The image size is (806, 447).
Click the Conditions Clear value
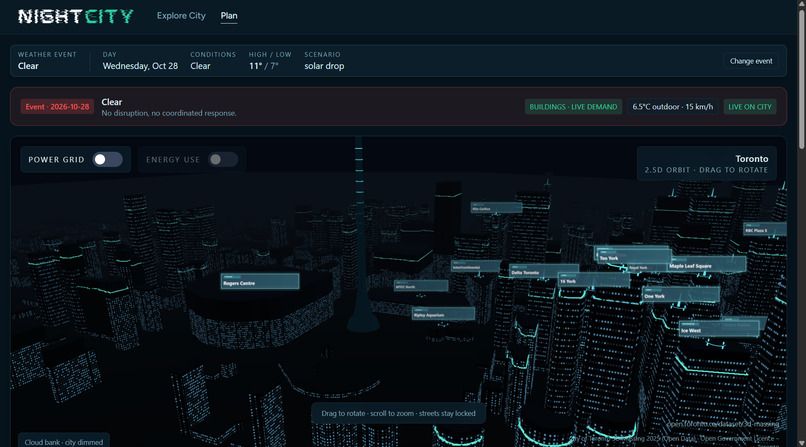coord(200,66)
